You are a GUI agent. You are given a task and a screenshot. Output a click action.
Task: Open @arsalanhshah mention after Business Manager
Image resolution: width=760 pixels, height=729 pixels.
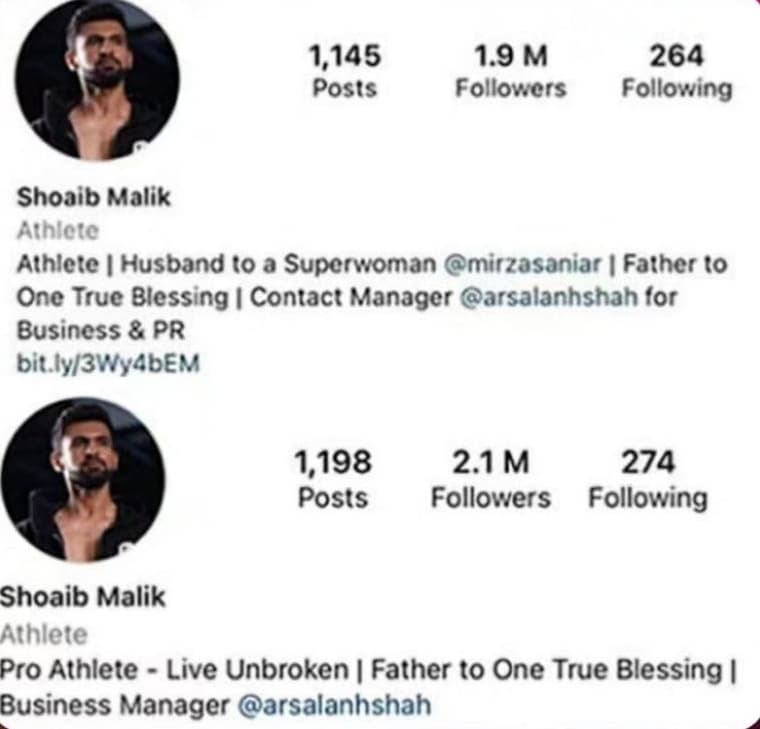pyautogui.click(x=334, y=704)
